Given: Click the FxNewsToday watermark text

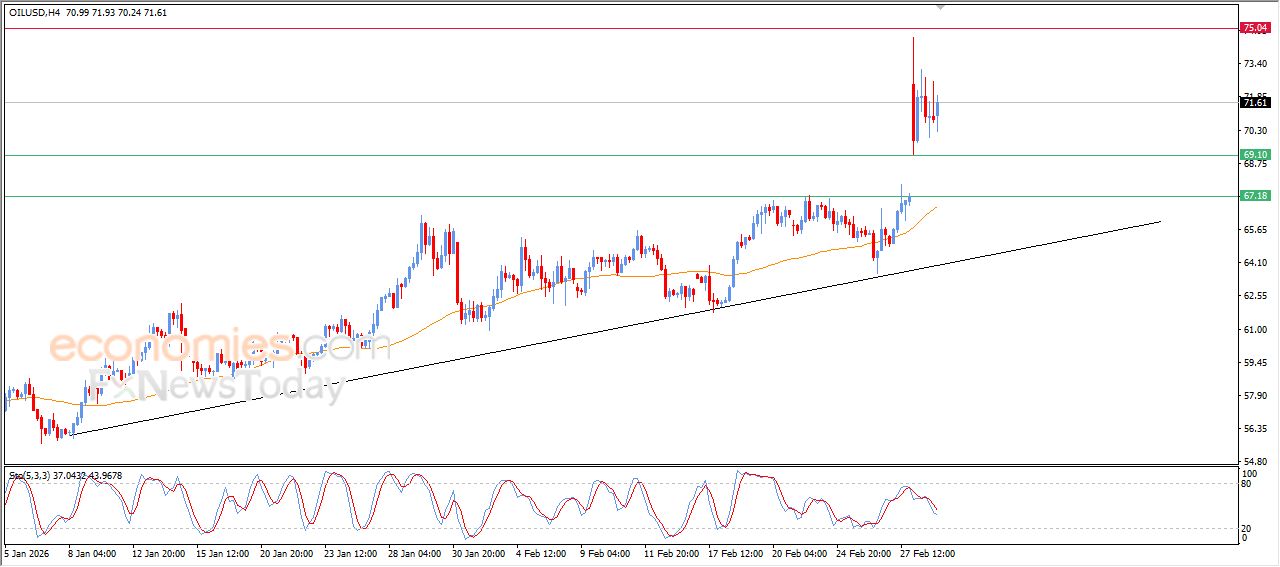Looking at the screenshot, I should click(x=215, y=384).
